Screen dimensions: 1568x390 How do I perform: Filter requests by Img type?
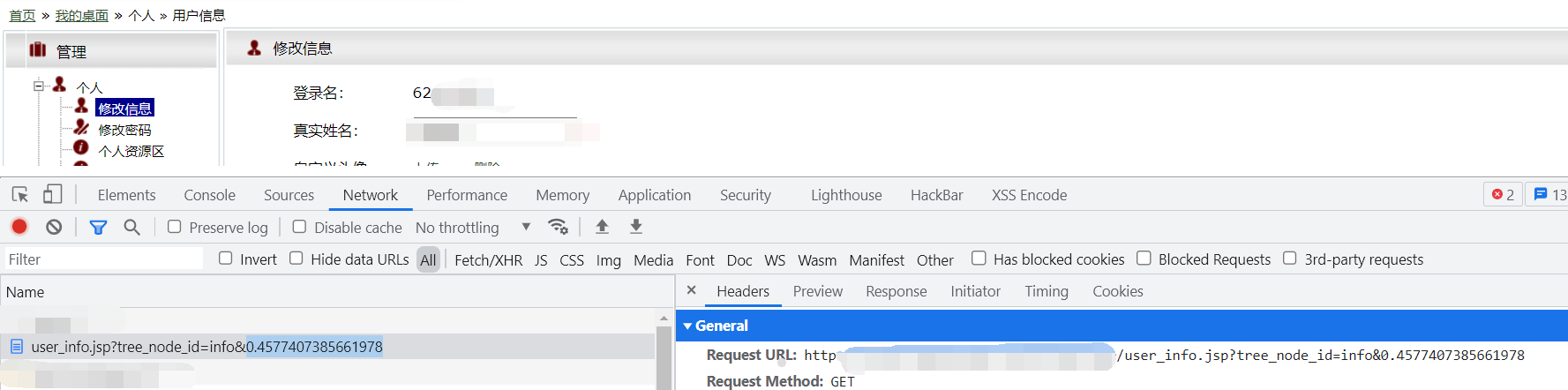608,259
